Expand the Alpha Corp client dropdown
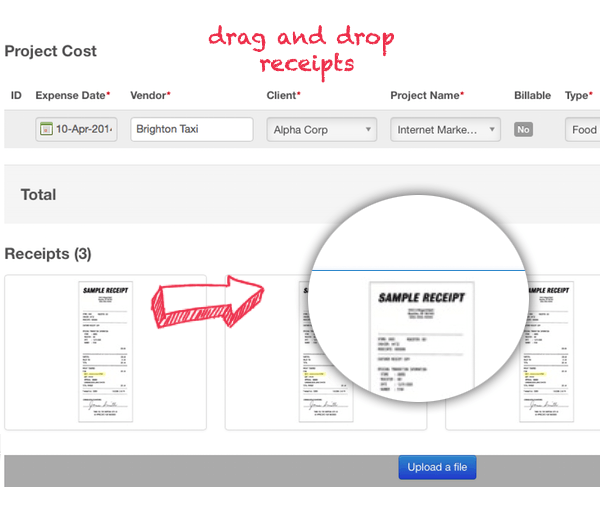The width and height of the screenshot is (600, 522). [x=321, y=129]
